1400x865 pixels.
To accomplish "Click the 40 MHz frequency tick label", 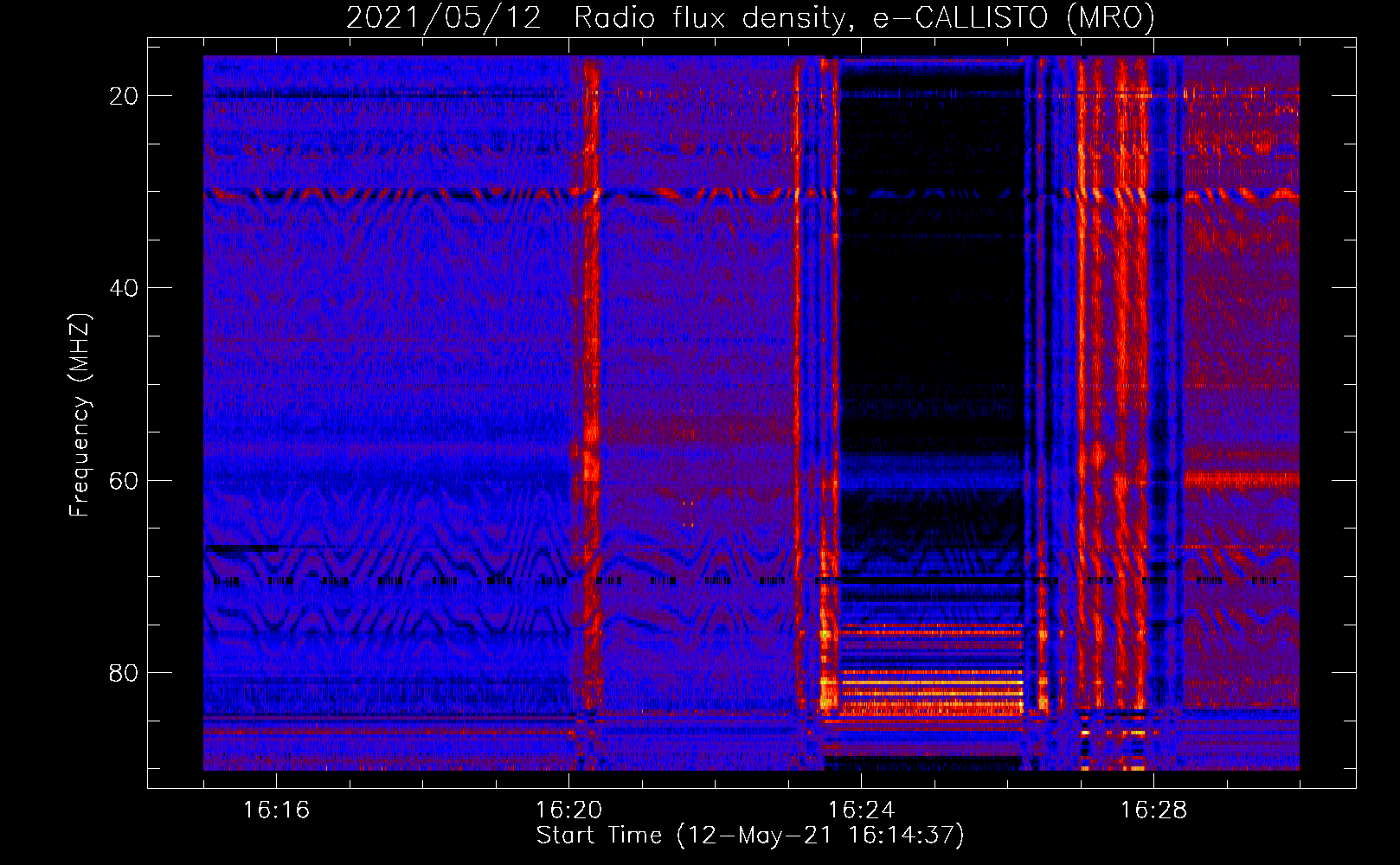I will (x=124, y=288).
